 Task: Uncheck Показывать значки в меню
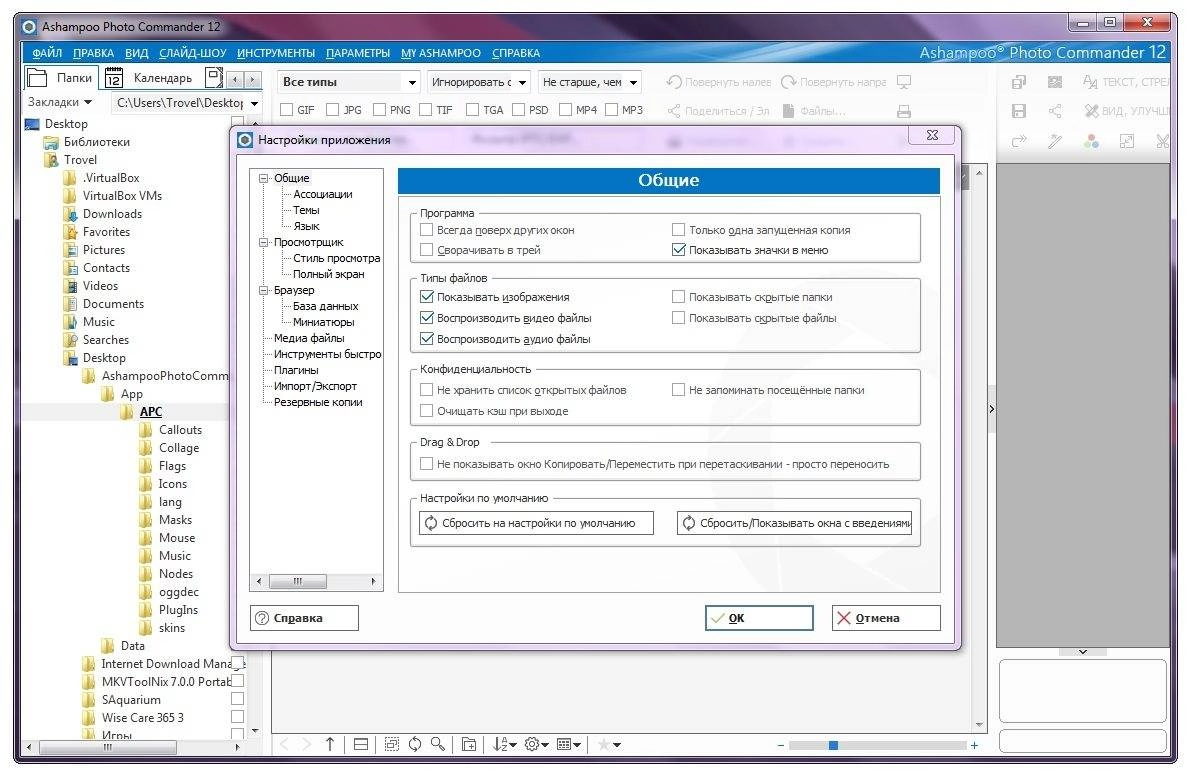coord(678,249)
